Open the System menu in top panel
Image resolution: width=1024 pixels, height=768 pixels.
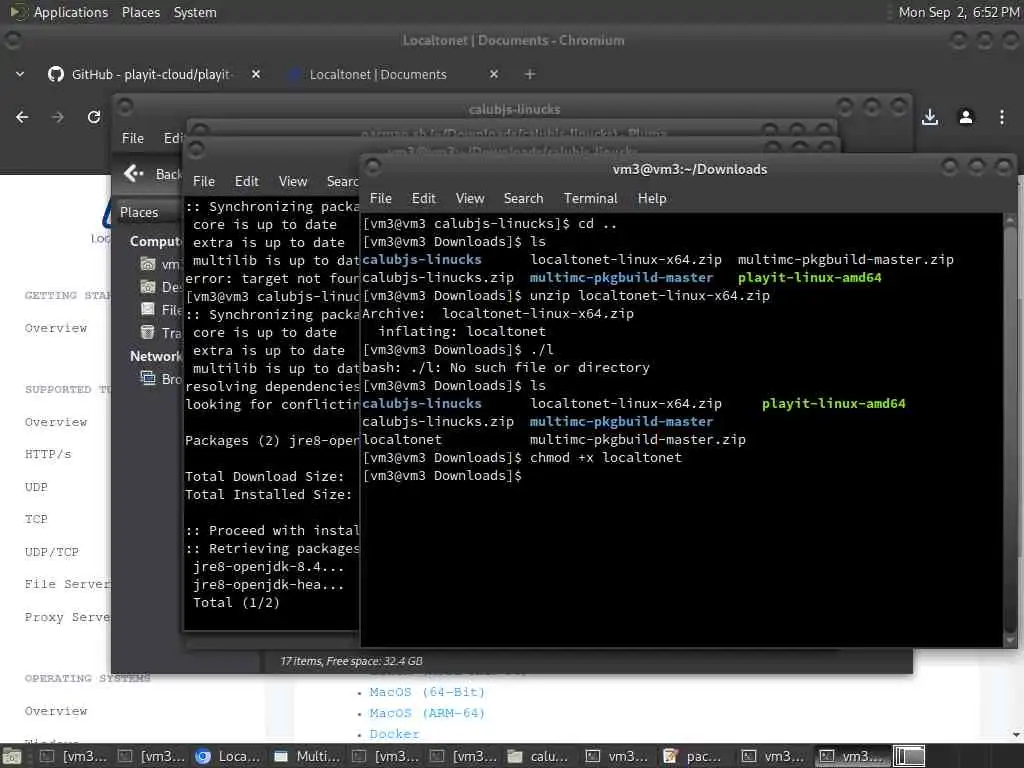pos(195,12)
